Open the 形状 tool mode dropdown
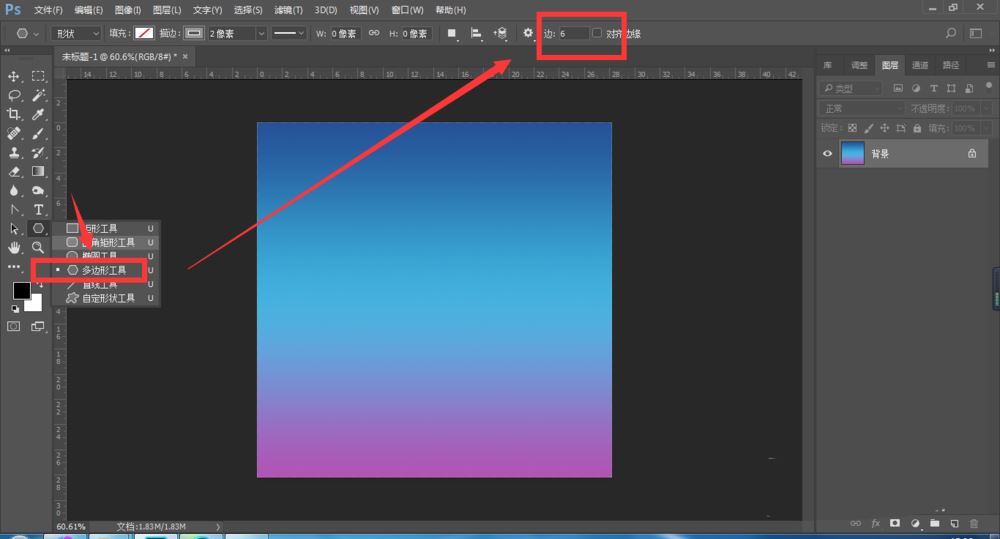The width and height of the screenshot is (1000, 539). [77, 33]
